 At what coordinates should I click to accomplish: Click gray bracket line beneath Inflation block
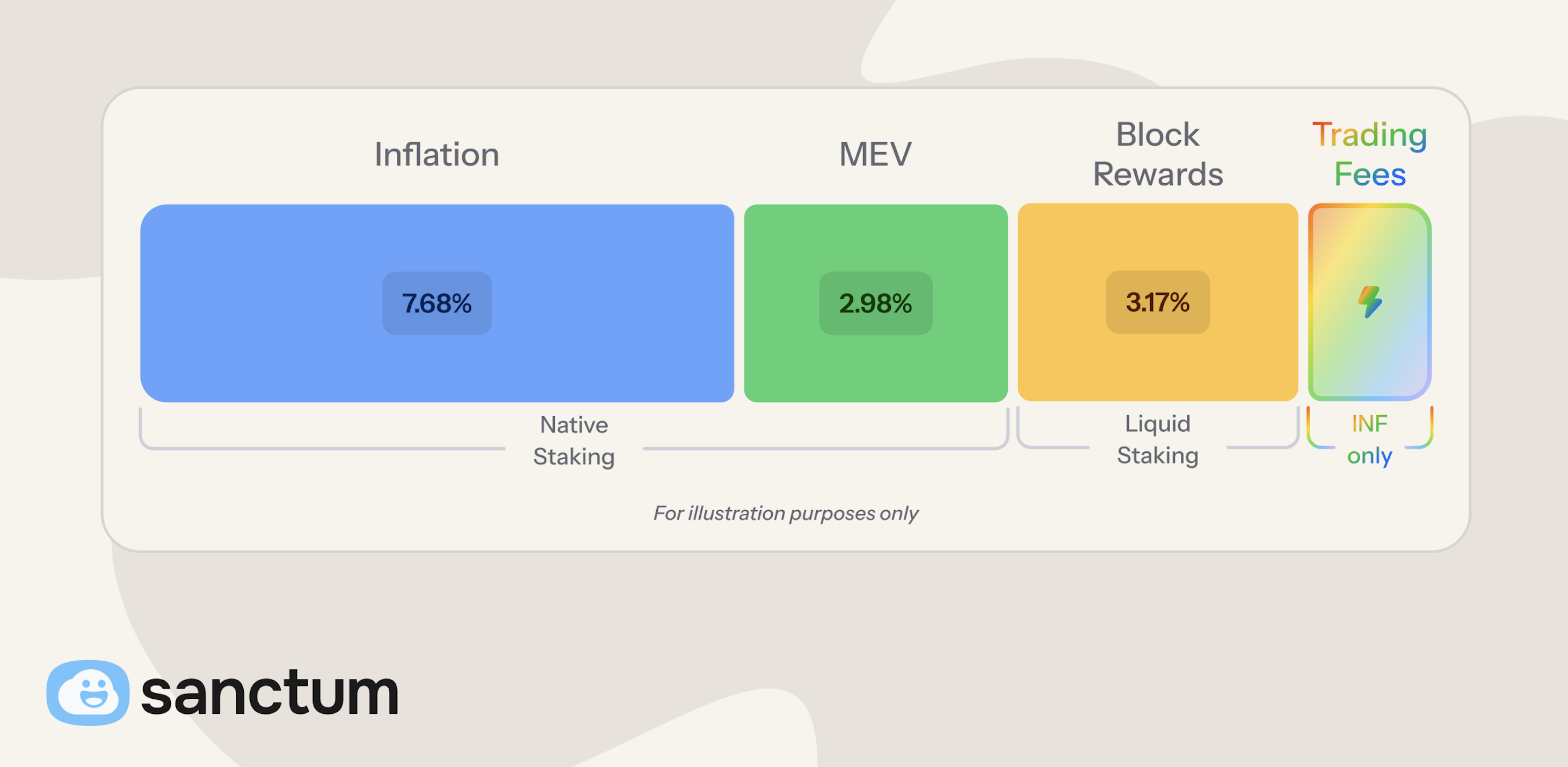point(323,448)
